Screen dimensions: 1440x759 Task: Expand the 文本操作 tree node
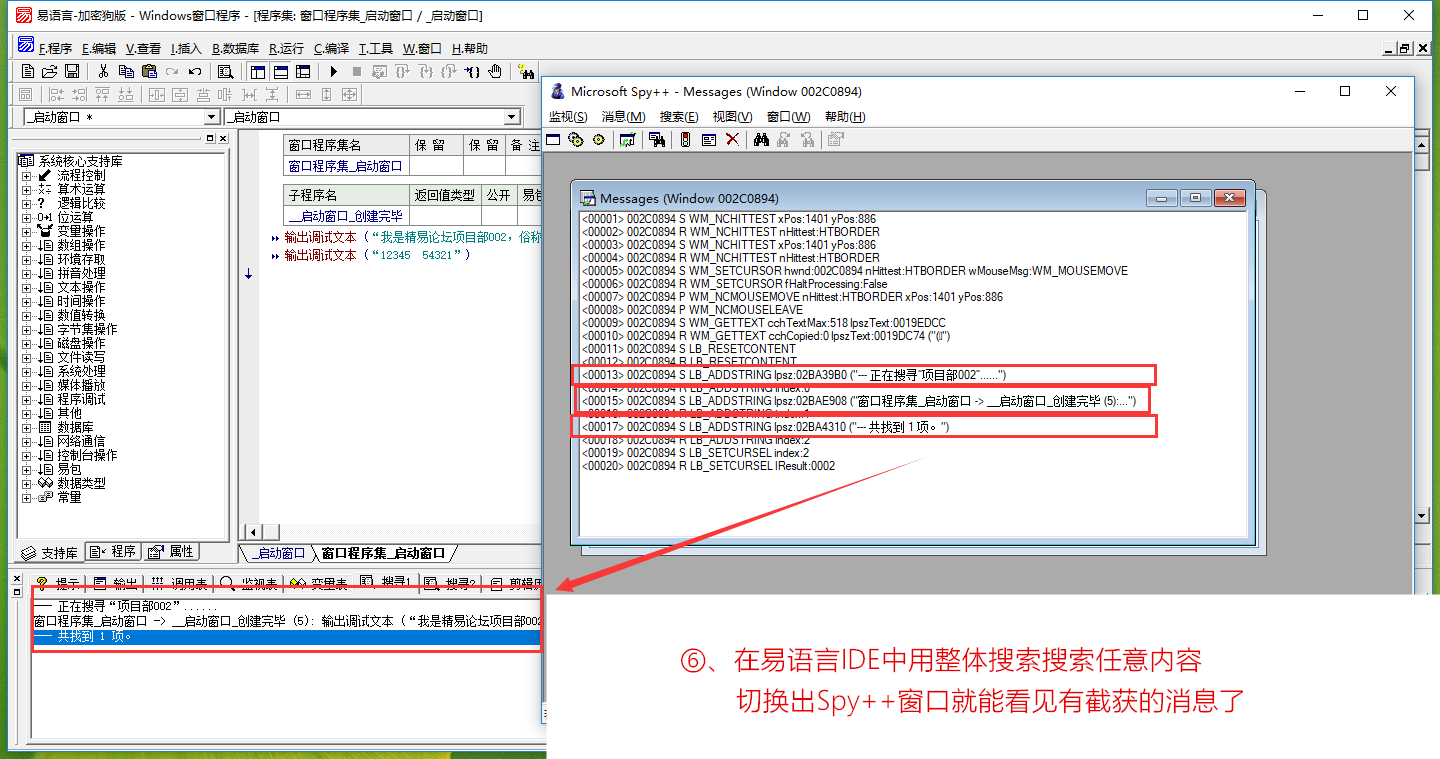27,287
